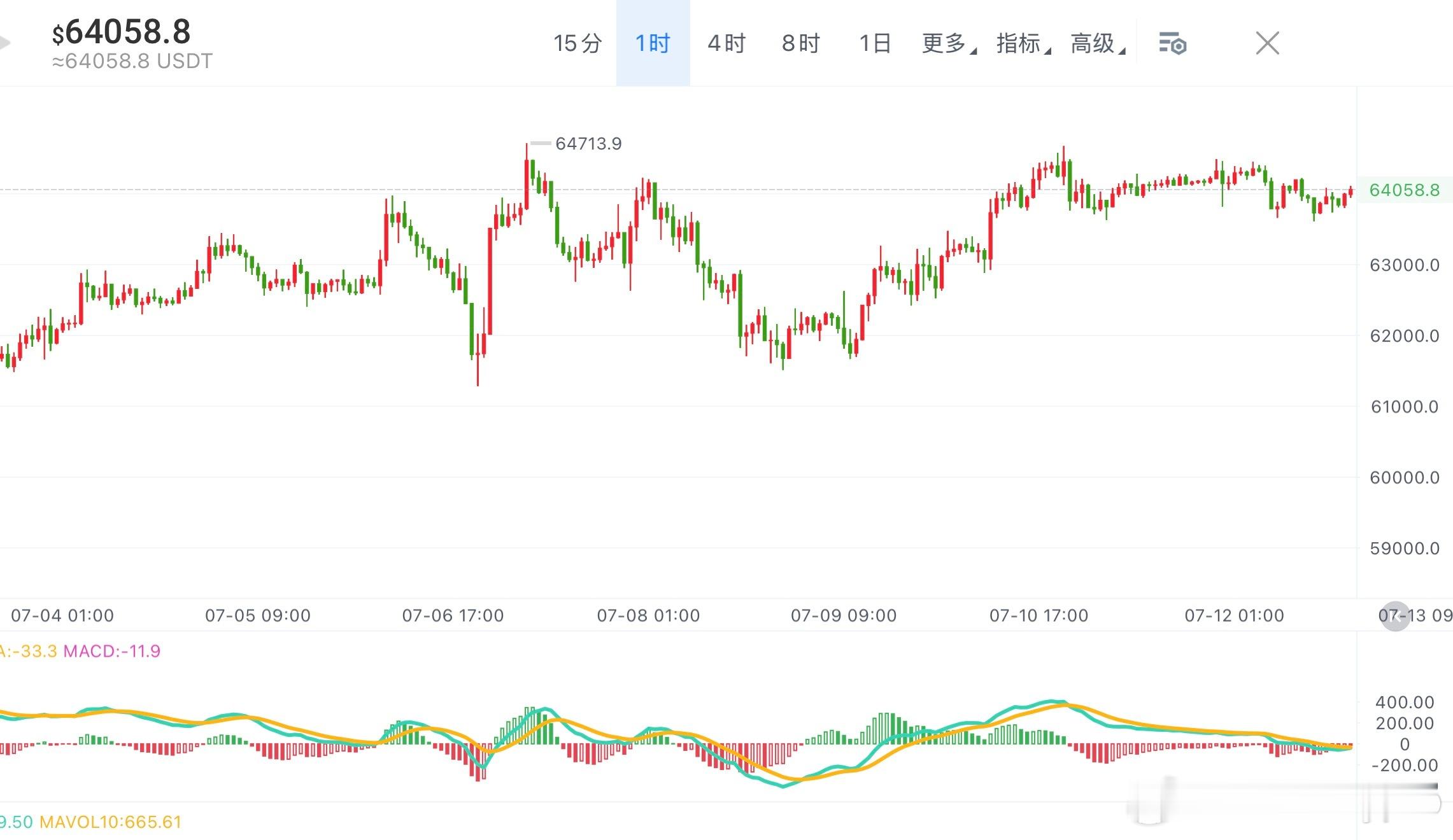Switch to the 4时 timeframe
This screenshot has height=840, width=1453.
click(726, 43)
